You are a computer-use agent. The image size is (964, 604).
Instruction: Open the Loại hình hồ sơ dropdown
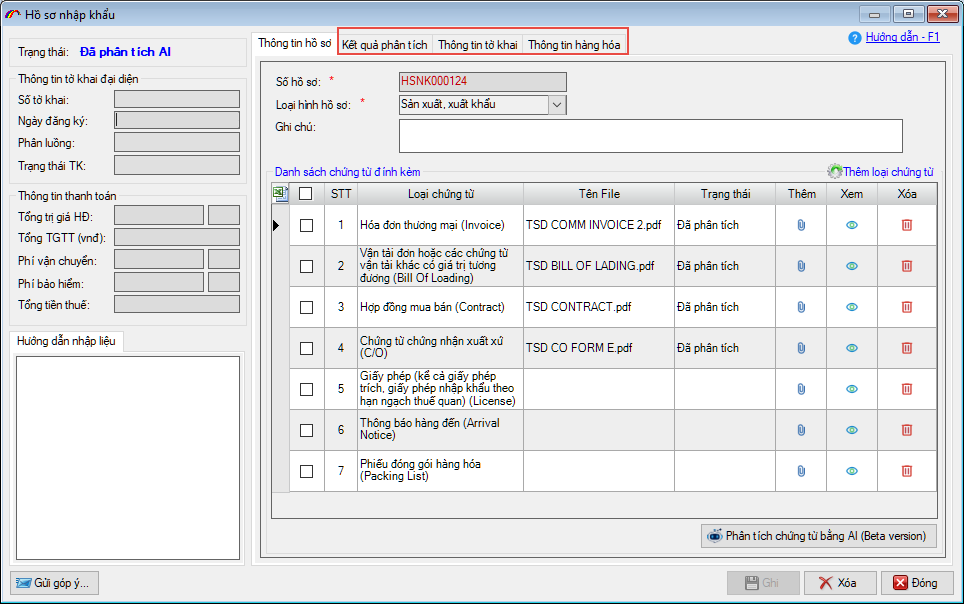557,104
